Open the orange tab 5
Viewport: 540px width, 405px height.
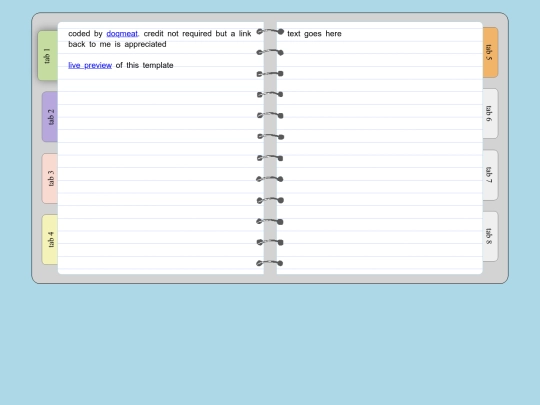[x=490, y=52]
